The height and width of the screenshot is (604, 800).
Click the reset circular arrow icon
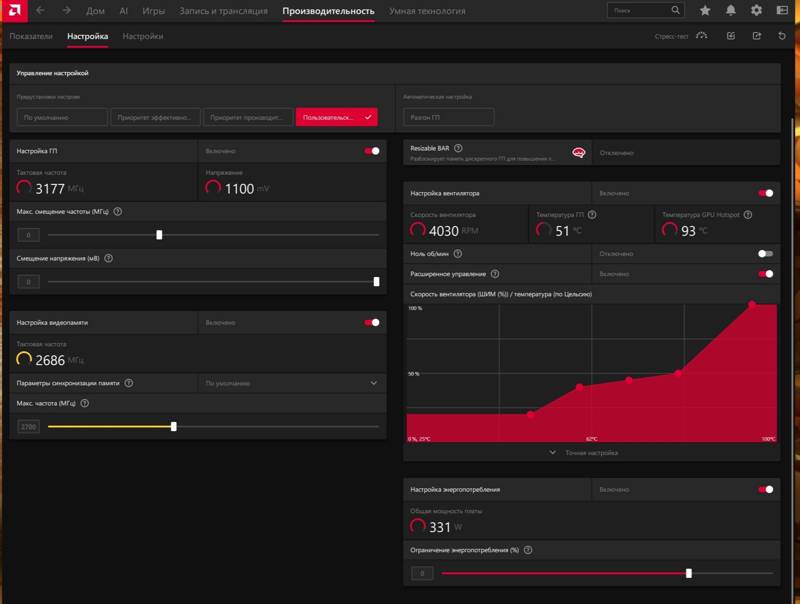(x=782, y=36)
